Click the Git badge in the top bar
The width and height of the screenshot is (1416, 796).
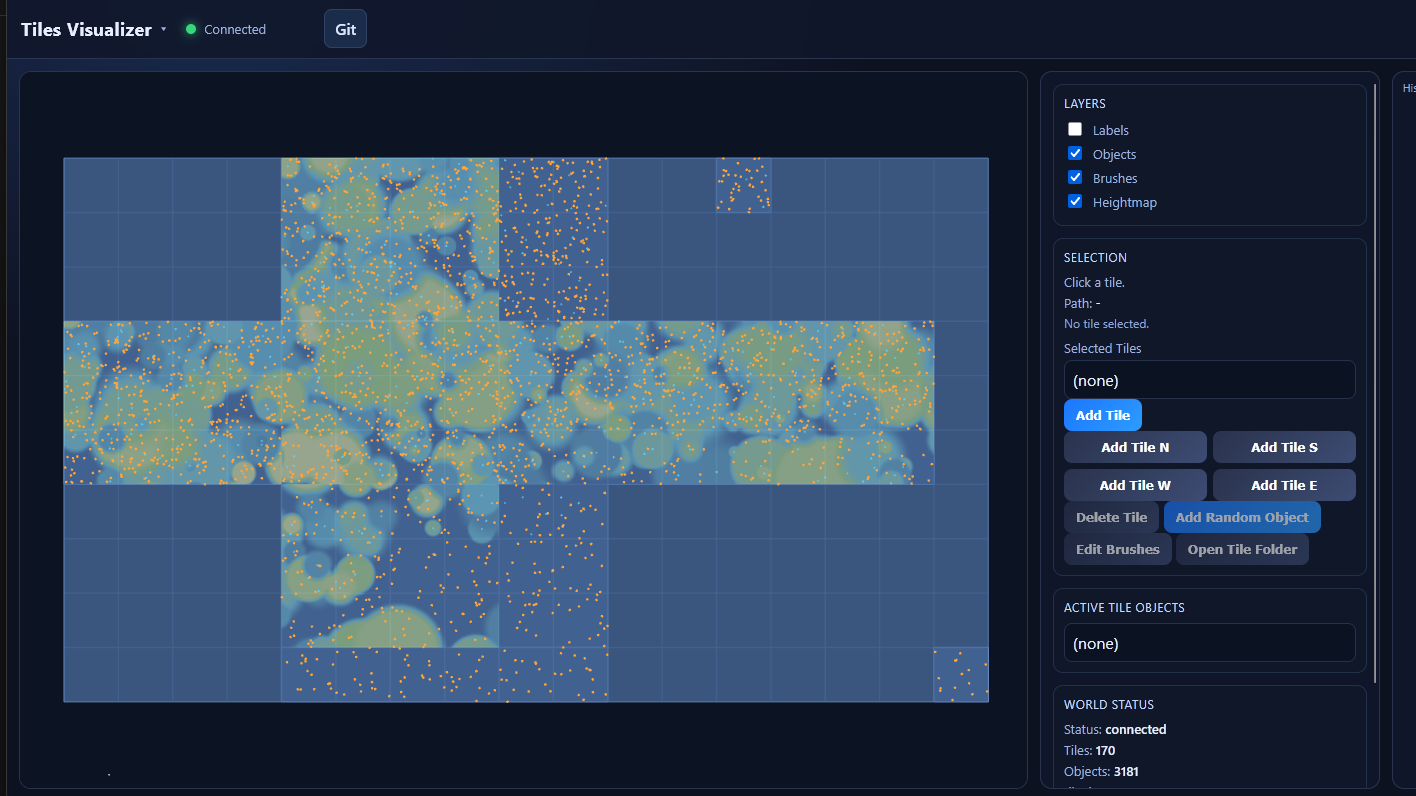coord(344,28)
